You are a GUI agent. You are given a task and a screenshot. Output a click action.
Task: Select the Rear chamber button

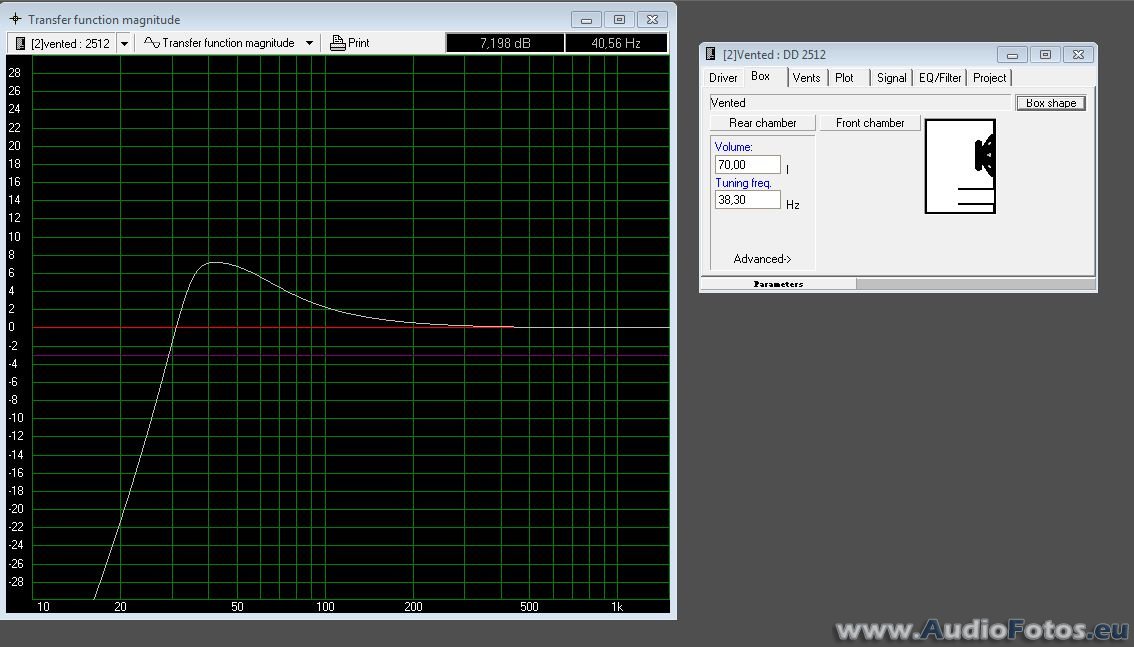[762, 123]
